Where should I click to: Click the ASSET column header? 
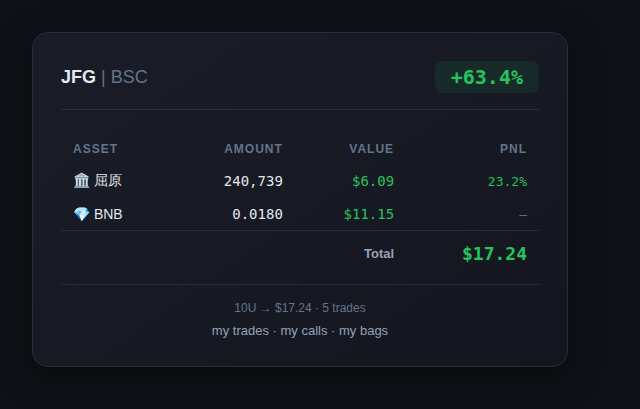coord(95,149)
